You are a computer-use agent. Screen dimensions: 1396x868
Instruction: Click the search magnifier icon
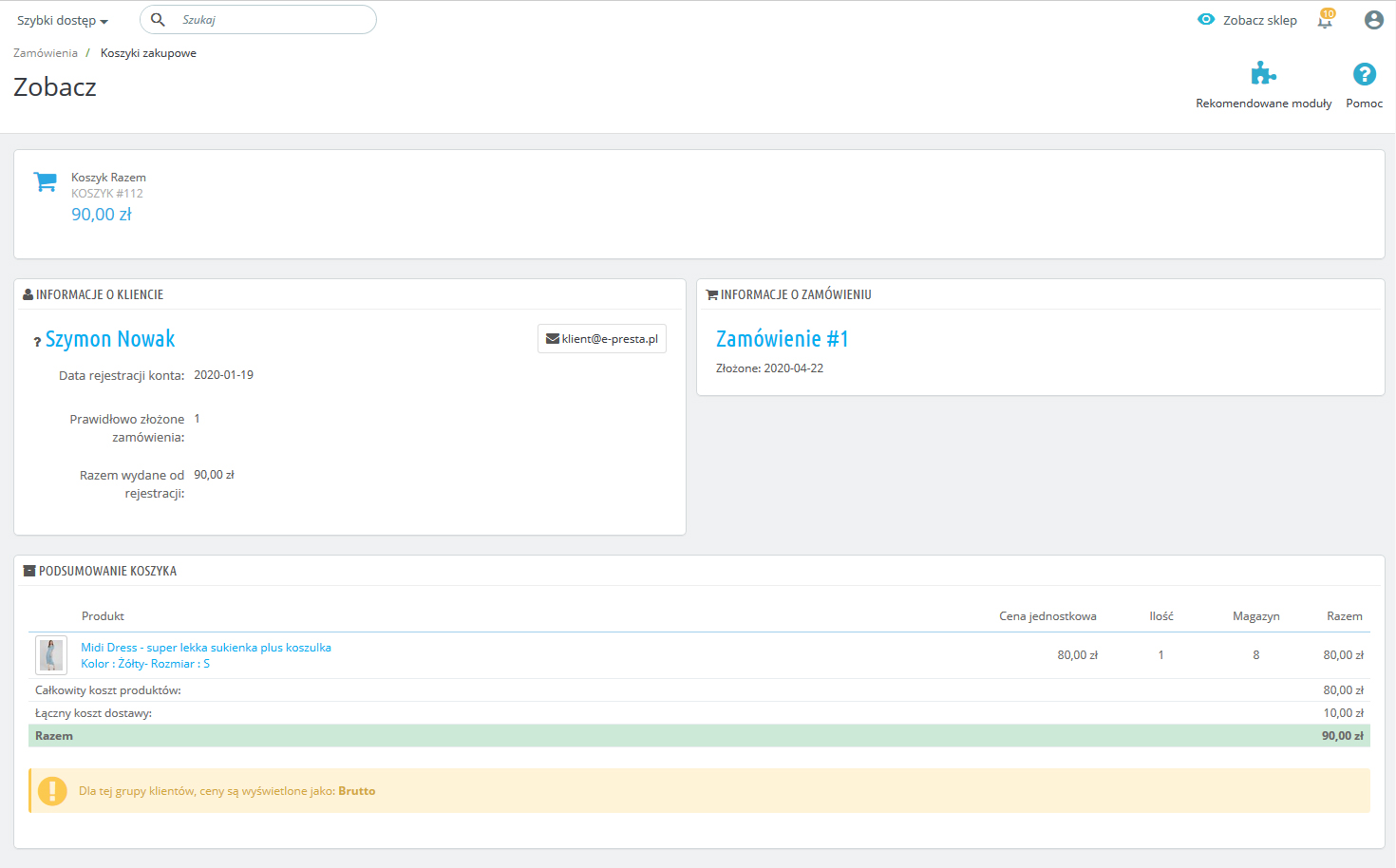(159, 20)
